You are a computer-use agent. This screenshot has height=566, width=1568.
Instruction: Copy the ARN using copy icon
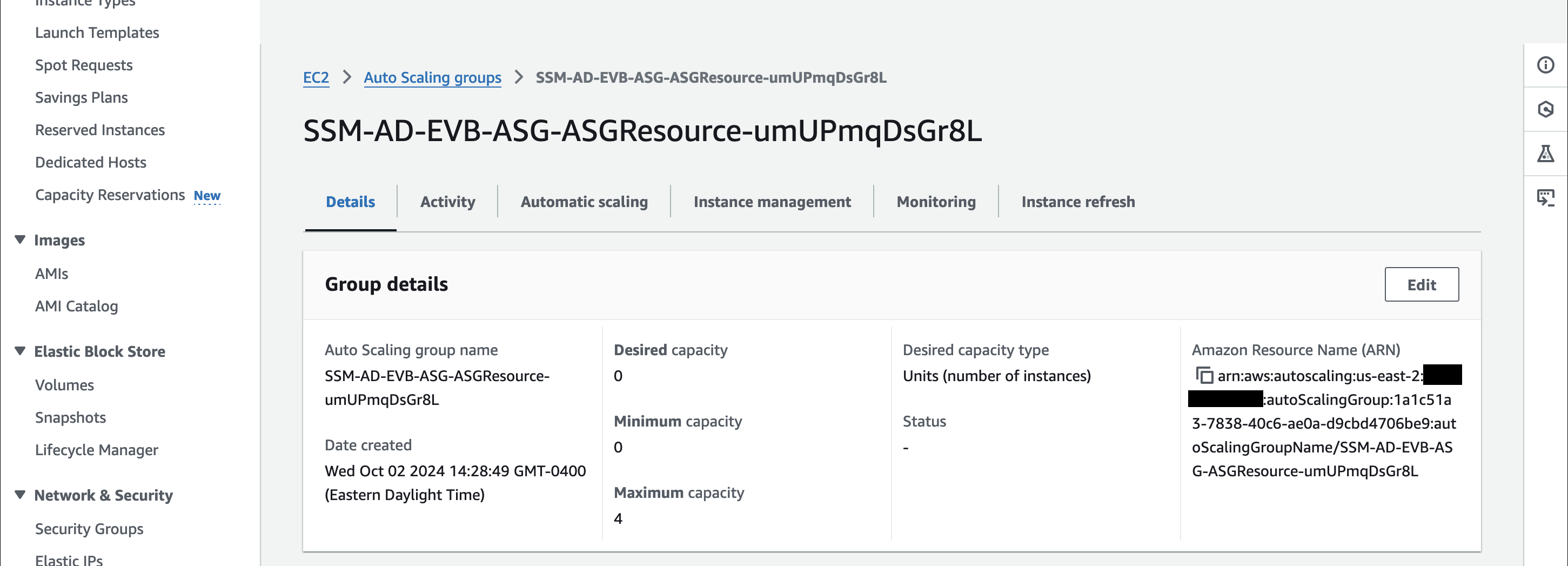pyautogui.click(x=1204, y=375)
